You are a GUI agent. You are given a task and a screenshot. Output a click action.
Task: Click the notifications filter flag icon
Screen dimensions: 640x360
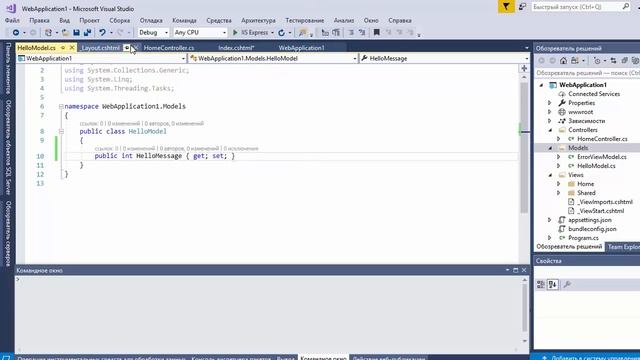506,7
